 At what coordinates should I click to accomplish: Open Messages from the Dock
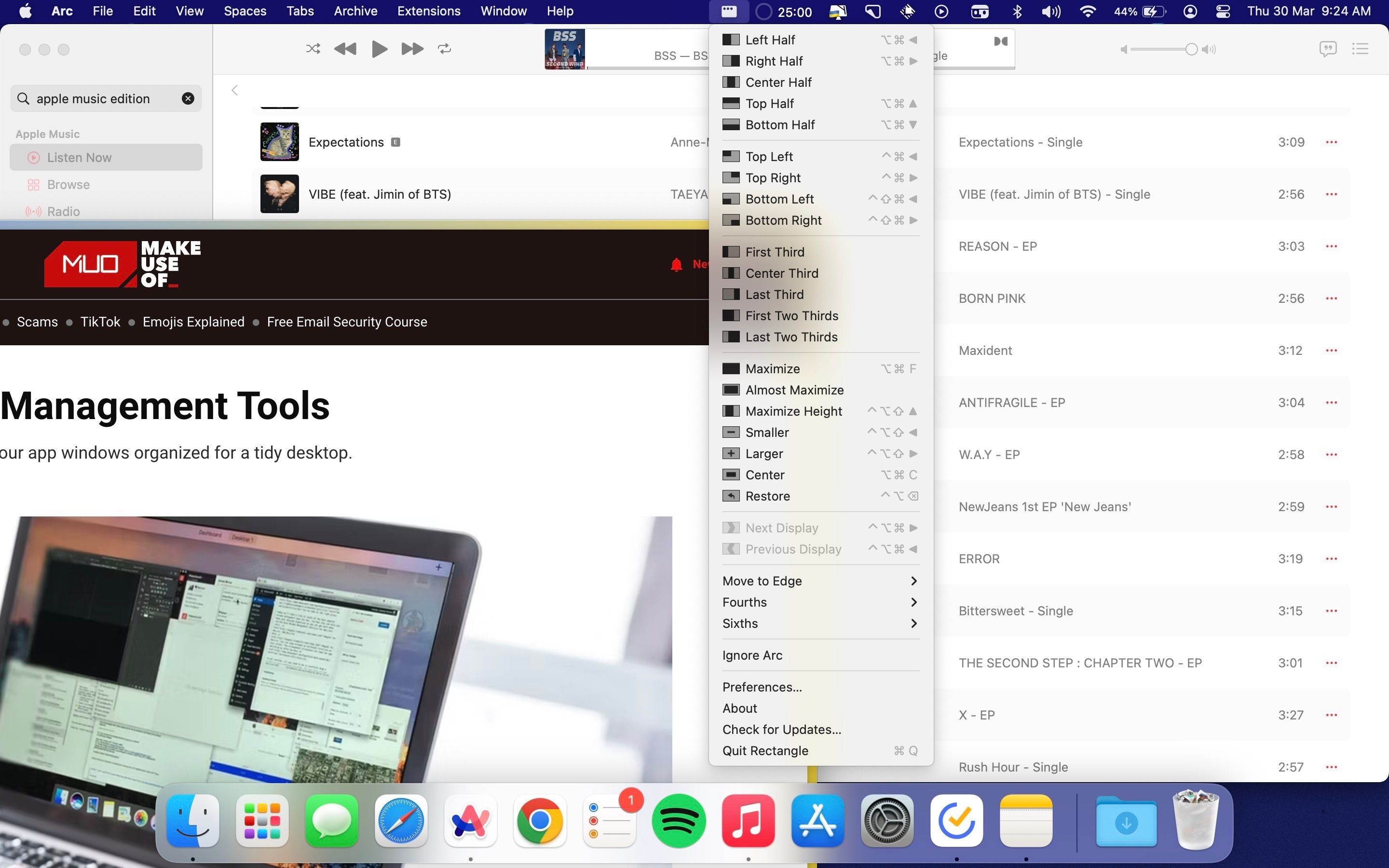coord(332,821)
